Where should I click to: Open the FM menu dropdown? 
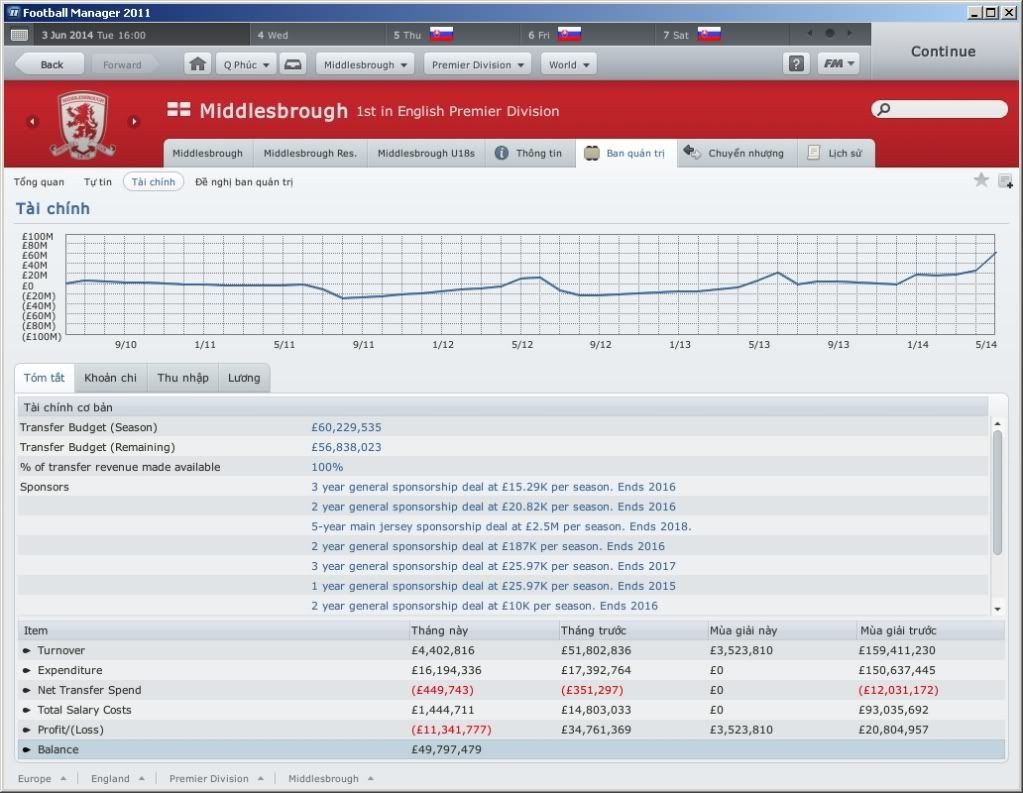click(838, 64)
